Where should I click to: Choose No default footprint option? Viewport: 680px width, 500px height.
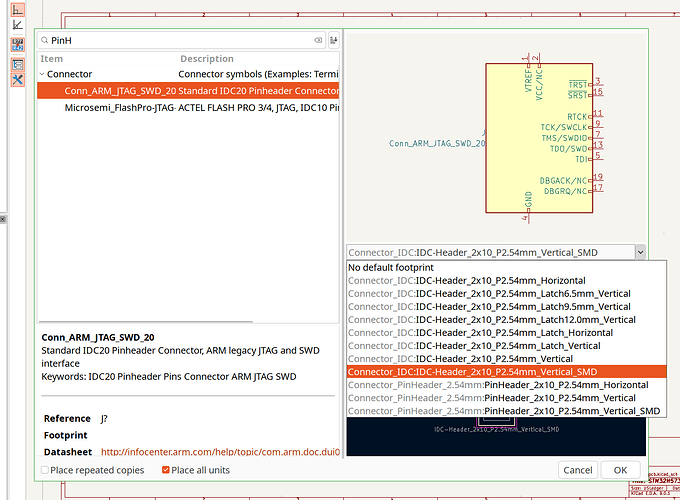(506, 268)
